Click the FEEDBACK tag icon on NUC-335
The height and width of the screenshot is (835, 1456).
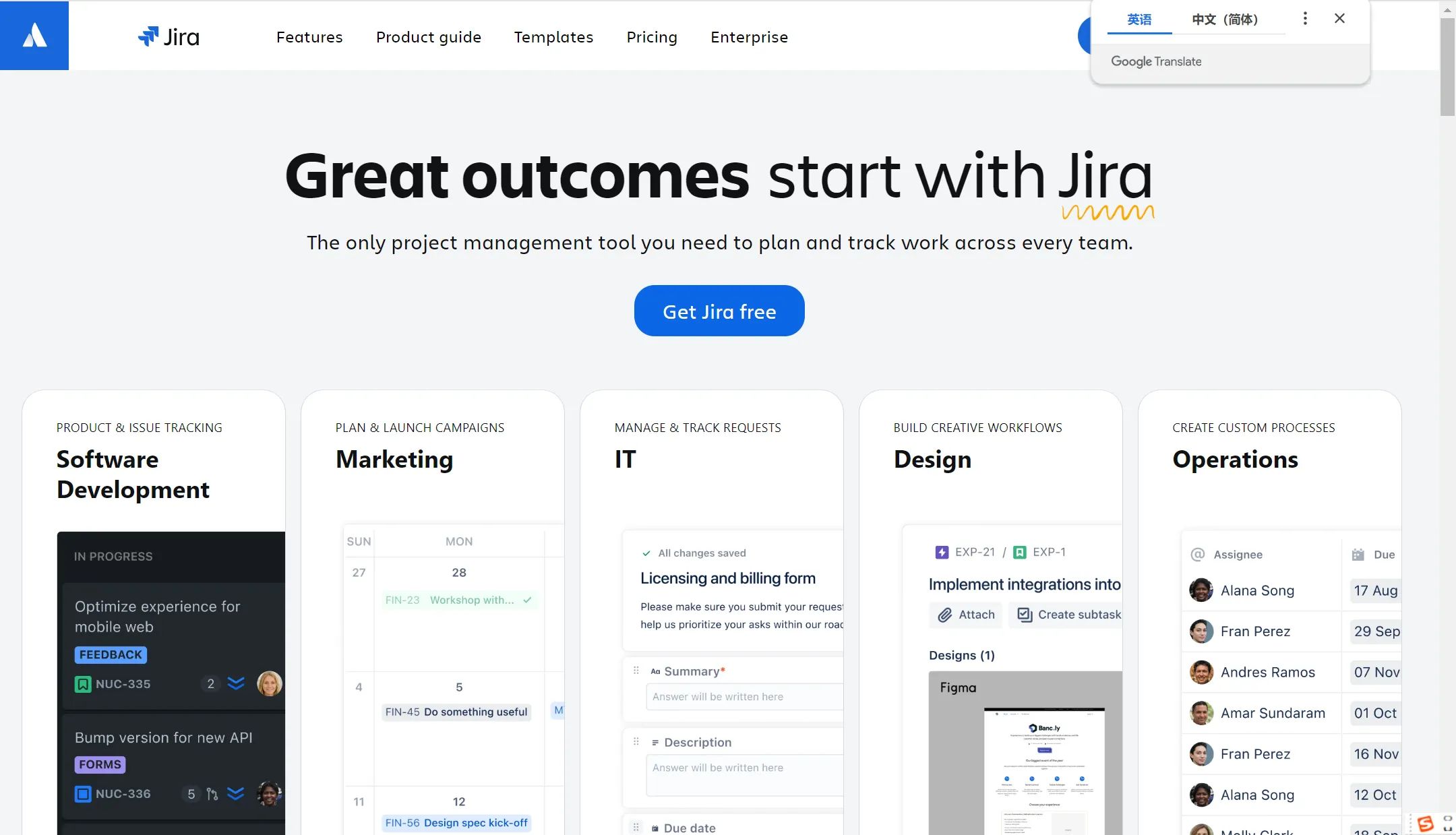click(109, 654)
